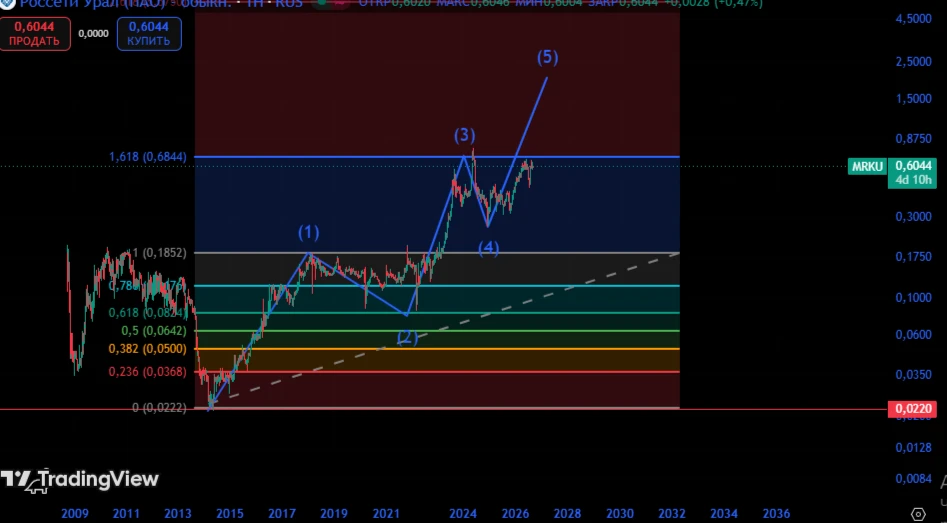Click the 0,0084 price scale value
The width and height of the screenshot is (947, 523).
click(x=914, y=479)
